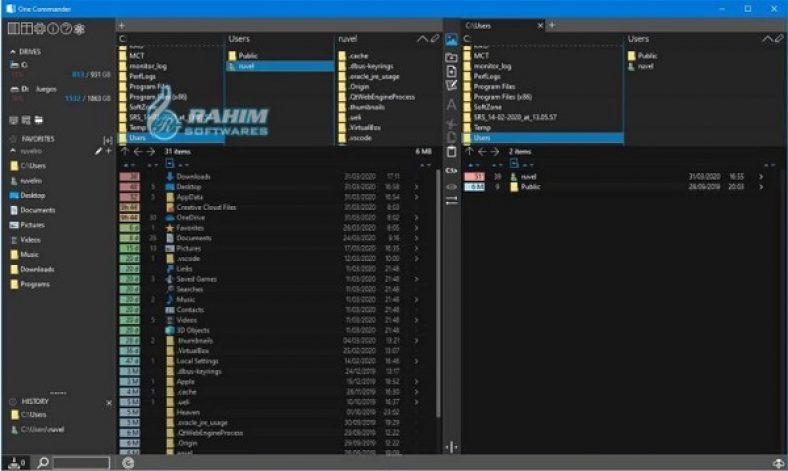Close the C:\Users tab
The image size is (788, 471).
[x=540, y=26]
